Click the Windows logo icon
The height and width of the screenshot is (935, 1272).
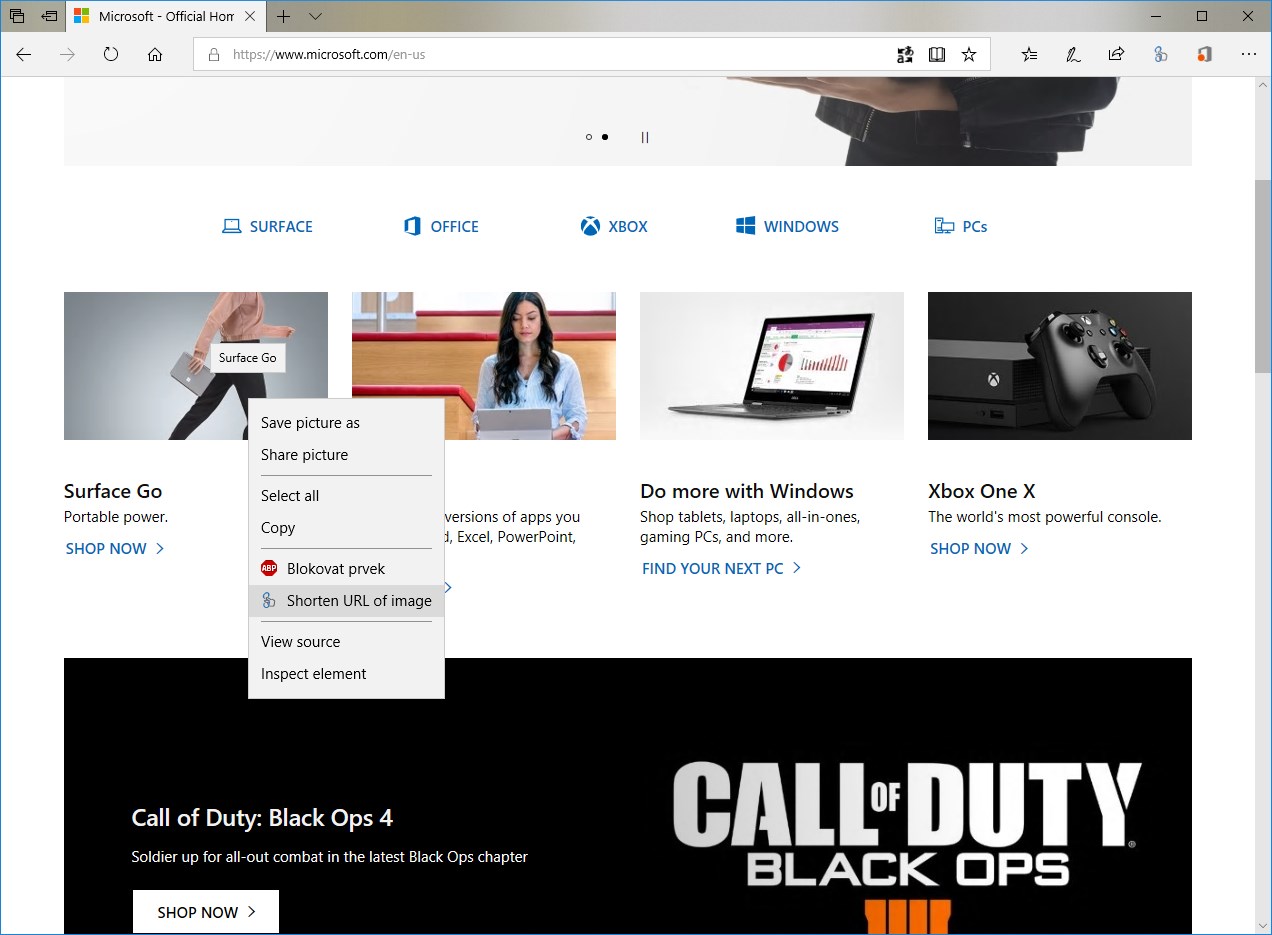tap(745, 226)
